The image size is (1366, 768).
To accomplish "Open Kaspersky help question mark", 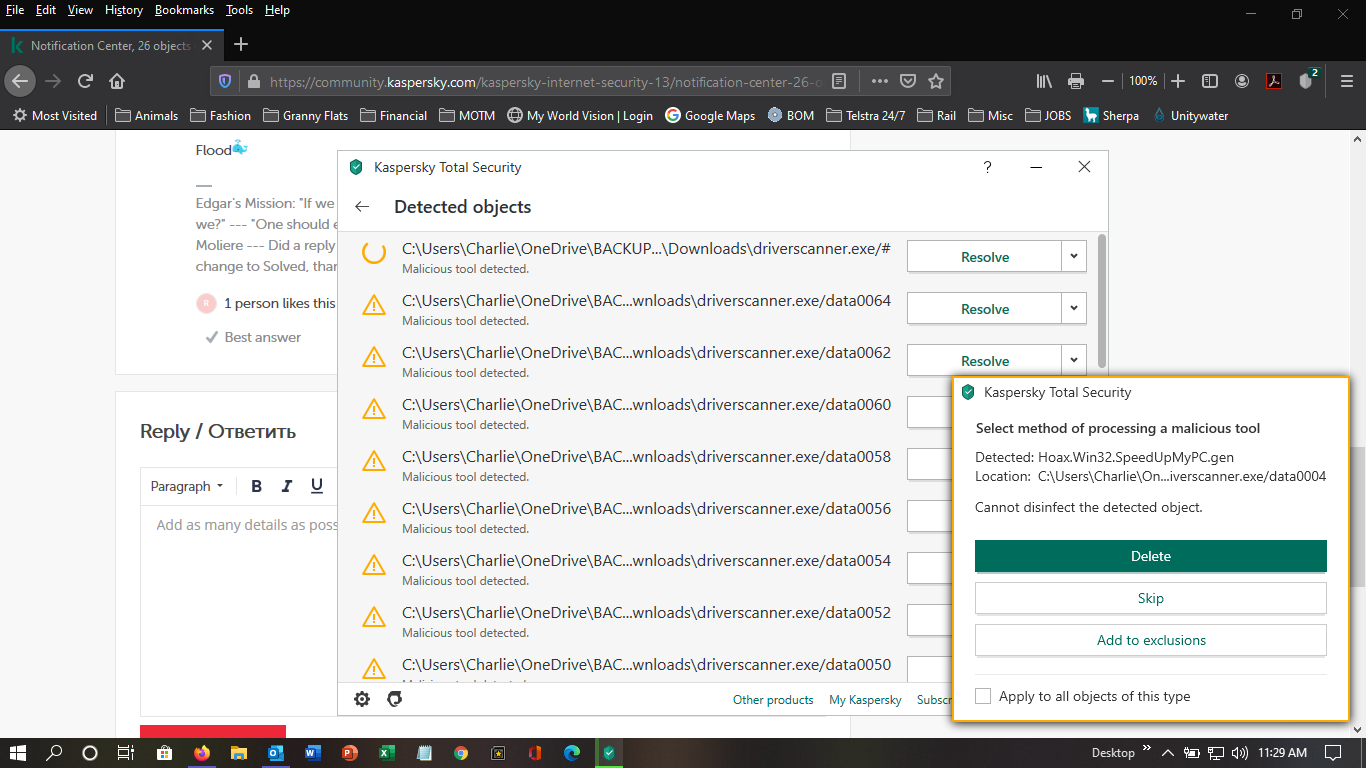I will pyautogui.click(x=987, y=167).
